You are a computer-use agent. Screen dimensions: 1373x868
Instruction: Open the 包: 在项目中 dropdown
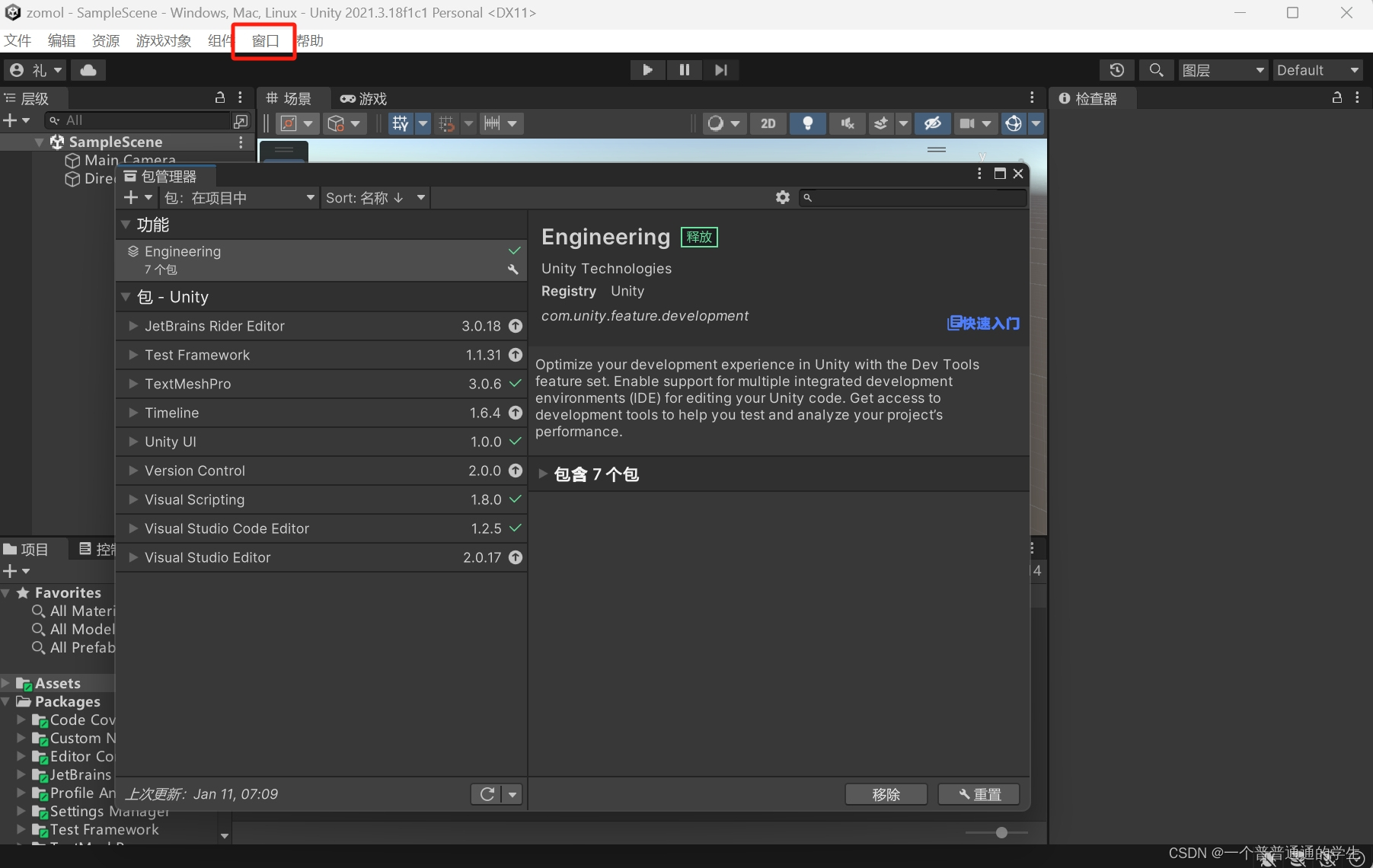point(240,198)
